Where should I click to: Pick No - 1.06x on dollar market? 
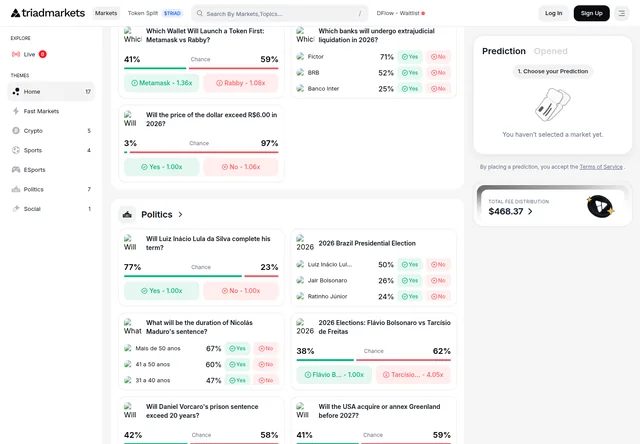tap(241, 167)
